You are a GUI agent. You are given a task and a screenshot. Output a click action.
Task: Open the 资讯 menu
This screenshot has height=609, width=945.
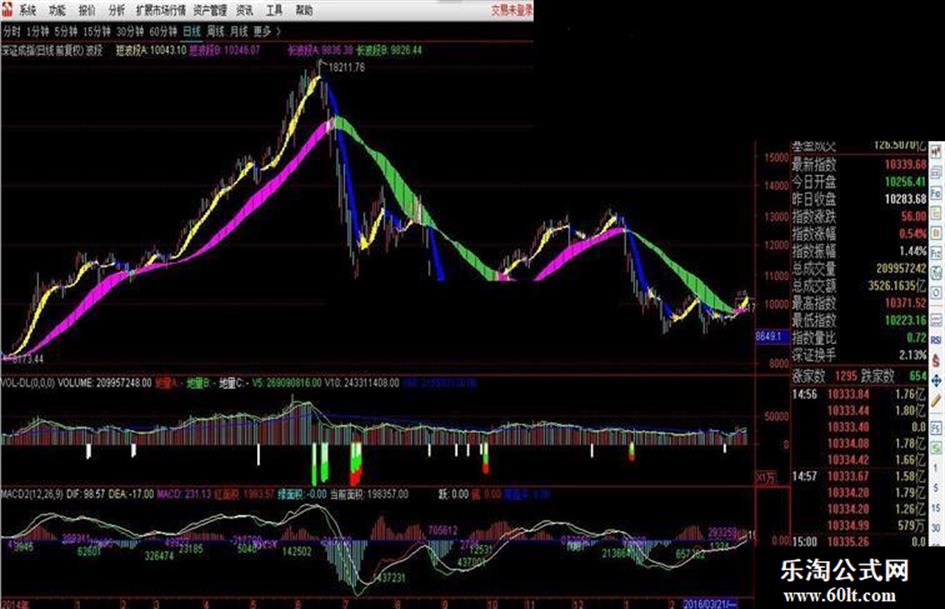pos(245,10)
